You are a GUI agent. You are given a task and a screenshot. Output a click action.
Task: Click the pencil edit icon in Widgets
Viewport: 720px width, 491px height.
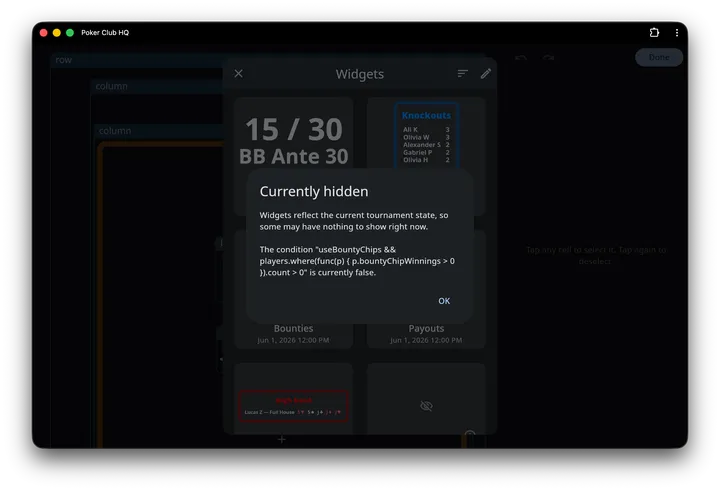tap(486, 73)
